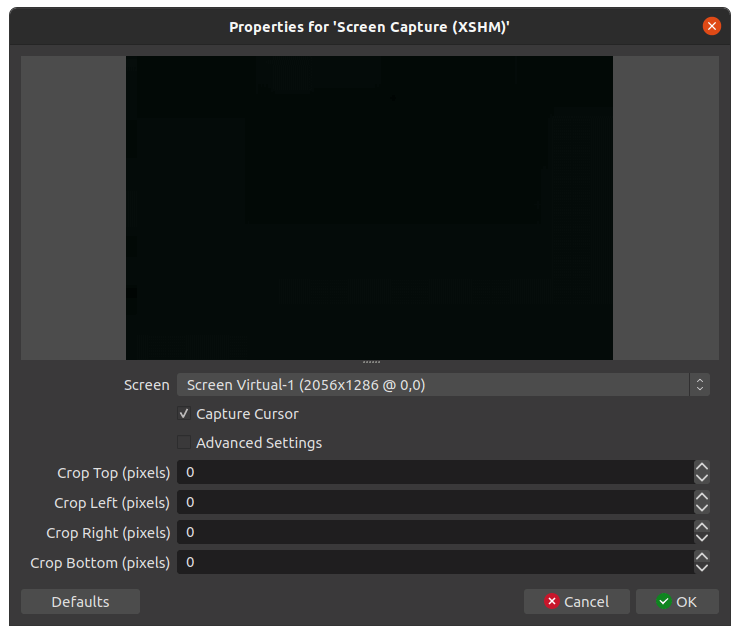740x635 pixels.
Task: Decrease Crop Top with the down arrow
Action: click(x=702, y=478)
